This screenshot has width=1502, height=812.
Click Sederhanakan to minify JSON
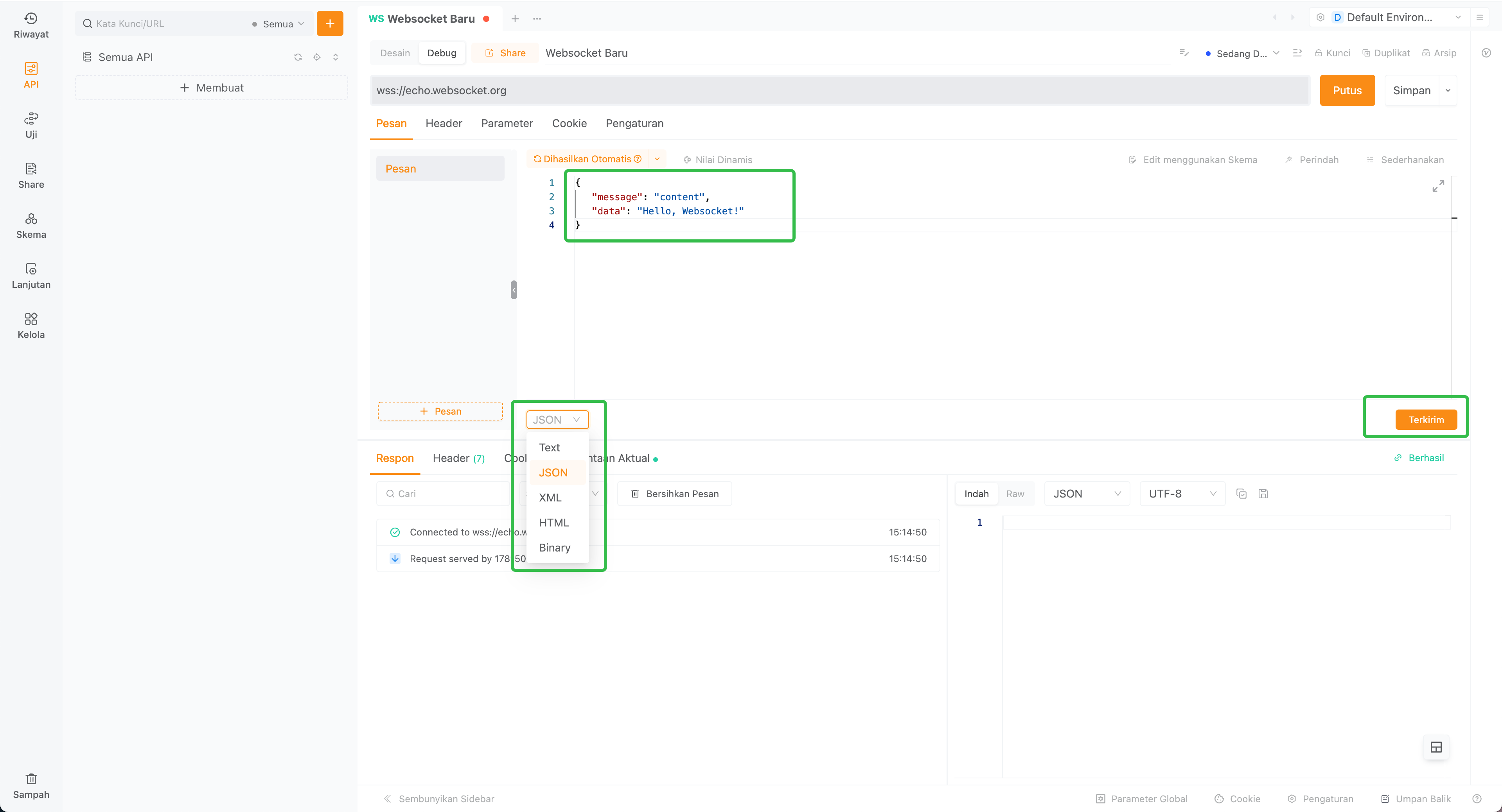1405,160
